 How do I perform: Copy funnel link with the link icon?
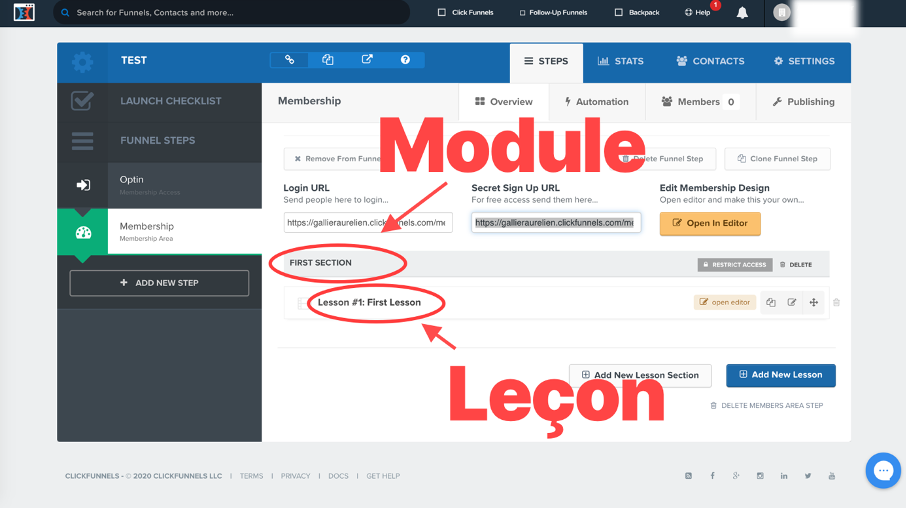289,60
